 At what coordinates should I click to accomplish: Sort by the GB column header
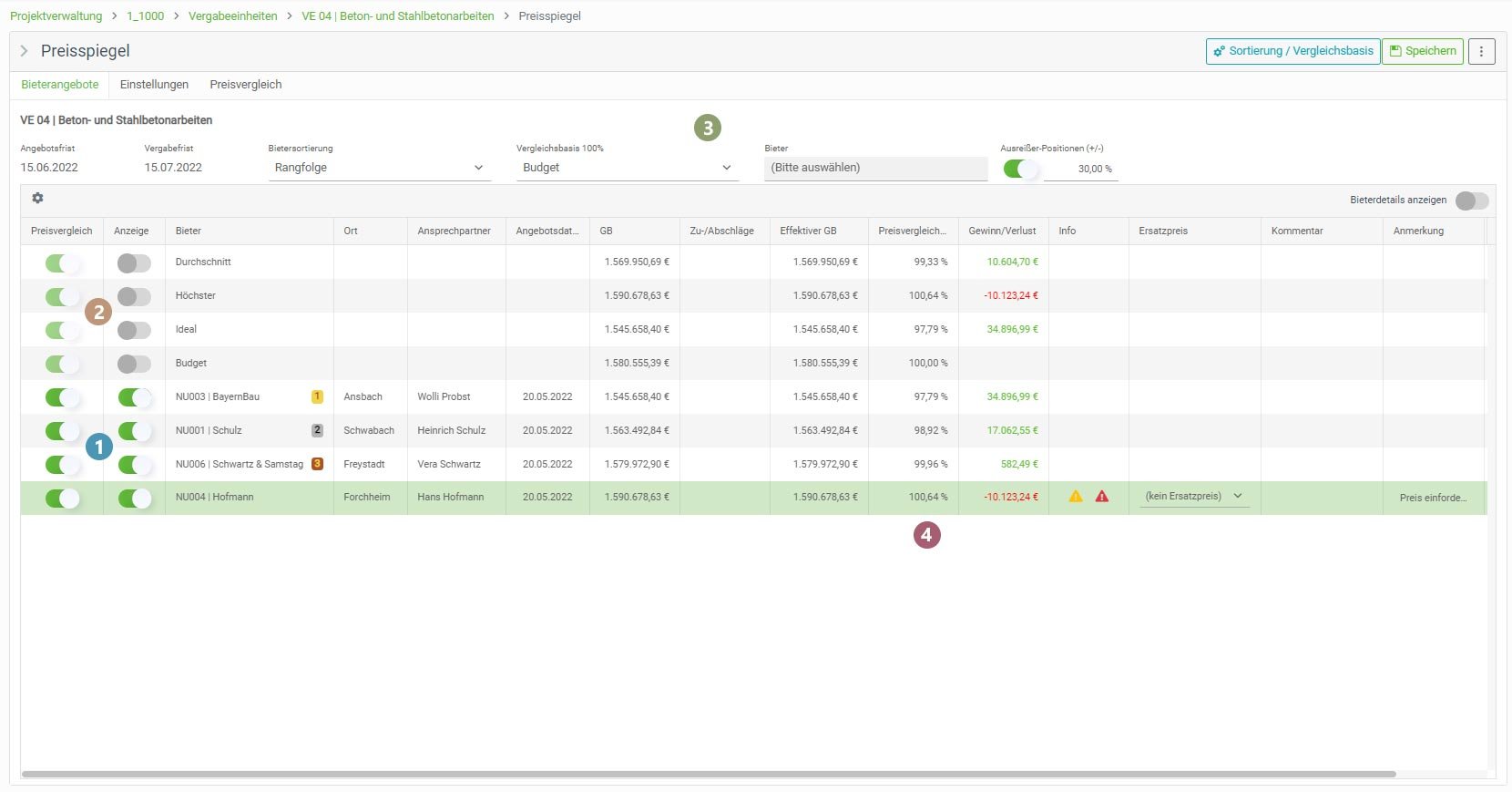click(635, 231)
